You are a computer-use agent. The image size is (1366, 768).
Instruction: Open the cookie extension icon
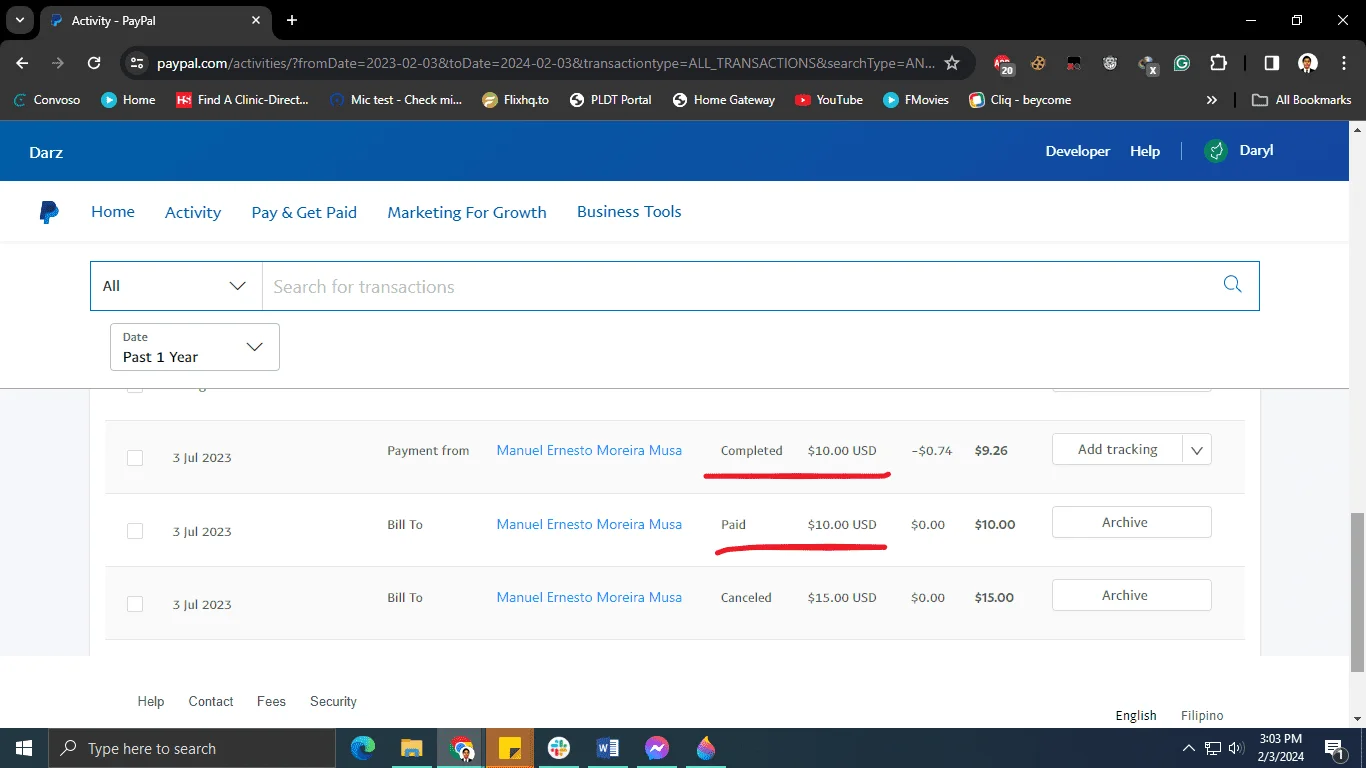[x=1039, y=63]
